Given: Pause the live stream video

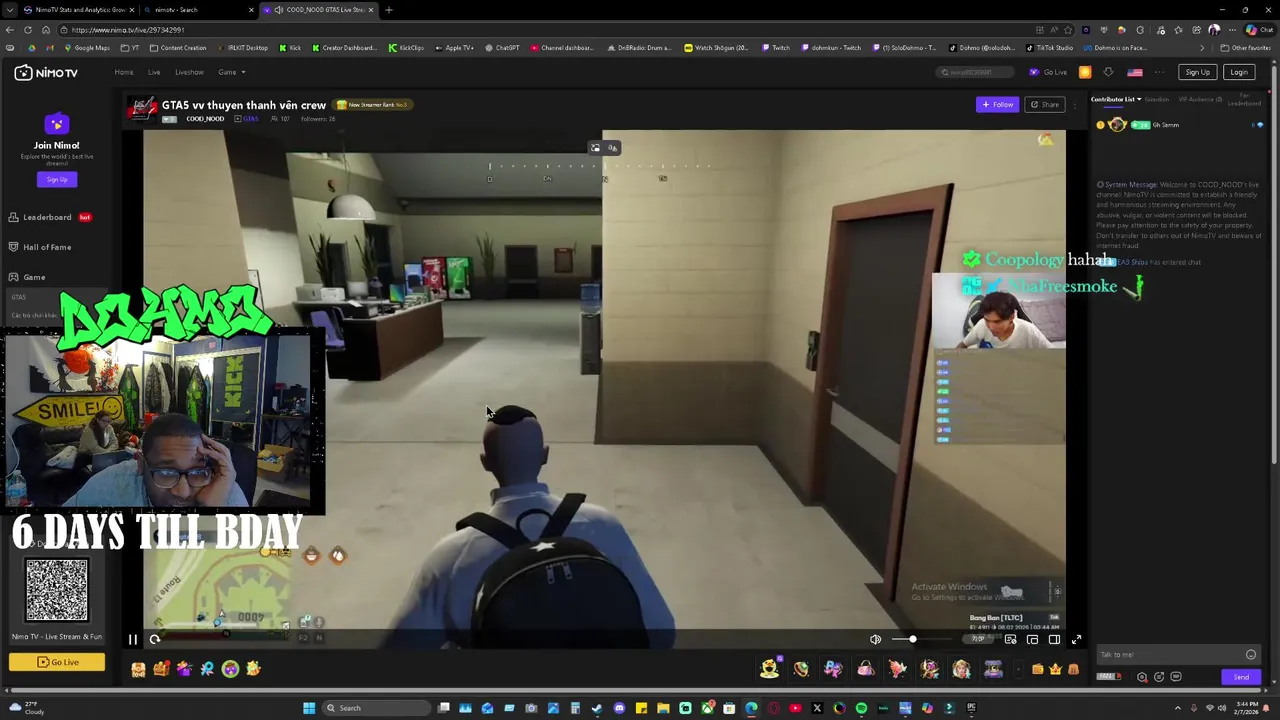Looking at the screenshot, I should click(132, 639).
